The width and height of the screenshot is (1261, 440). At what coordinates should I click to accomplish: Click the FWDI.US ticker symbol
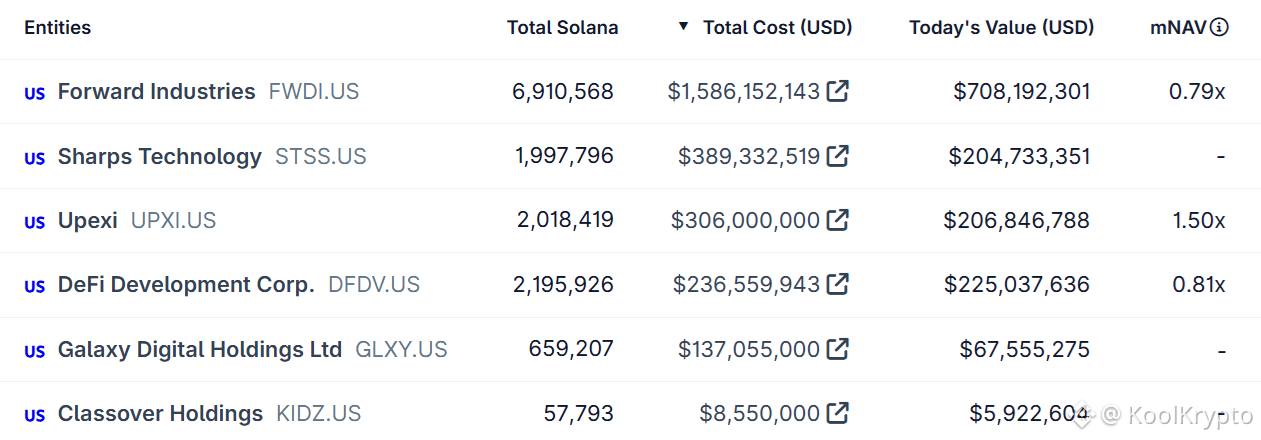coord(313,92)
